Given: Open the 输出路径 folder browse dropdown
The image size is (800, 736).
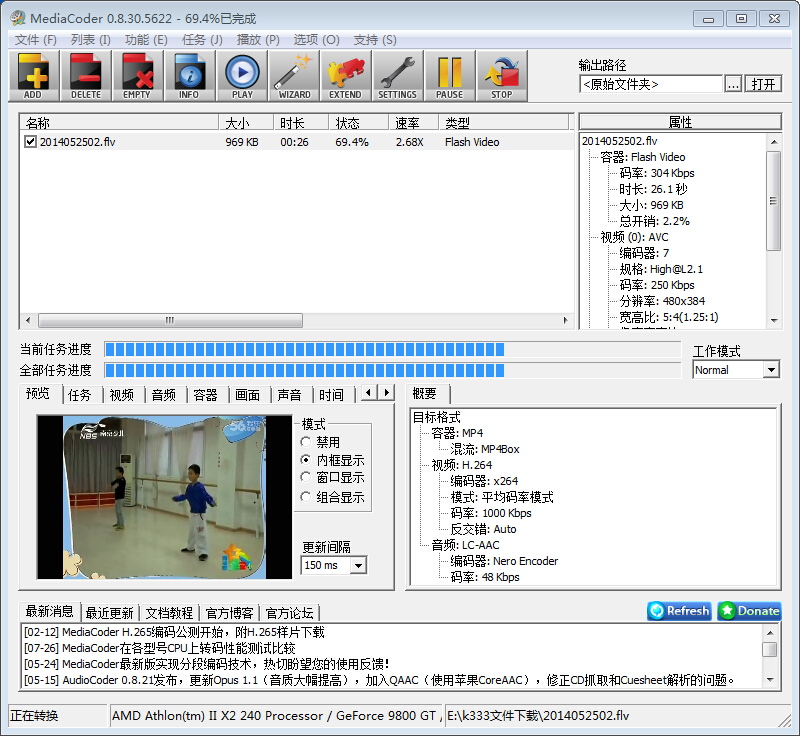Looking at the screenshot, I should [733, 83].
